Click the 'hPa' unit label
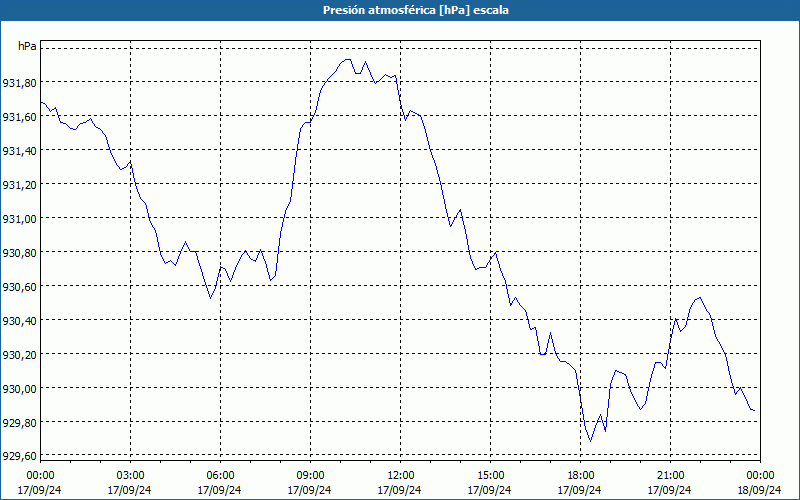Image resolution: width=800 pixels, height=500 pixels. tap(28, 46)
